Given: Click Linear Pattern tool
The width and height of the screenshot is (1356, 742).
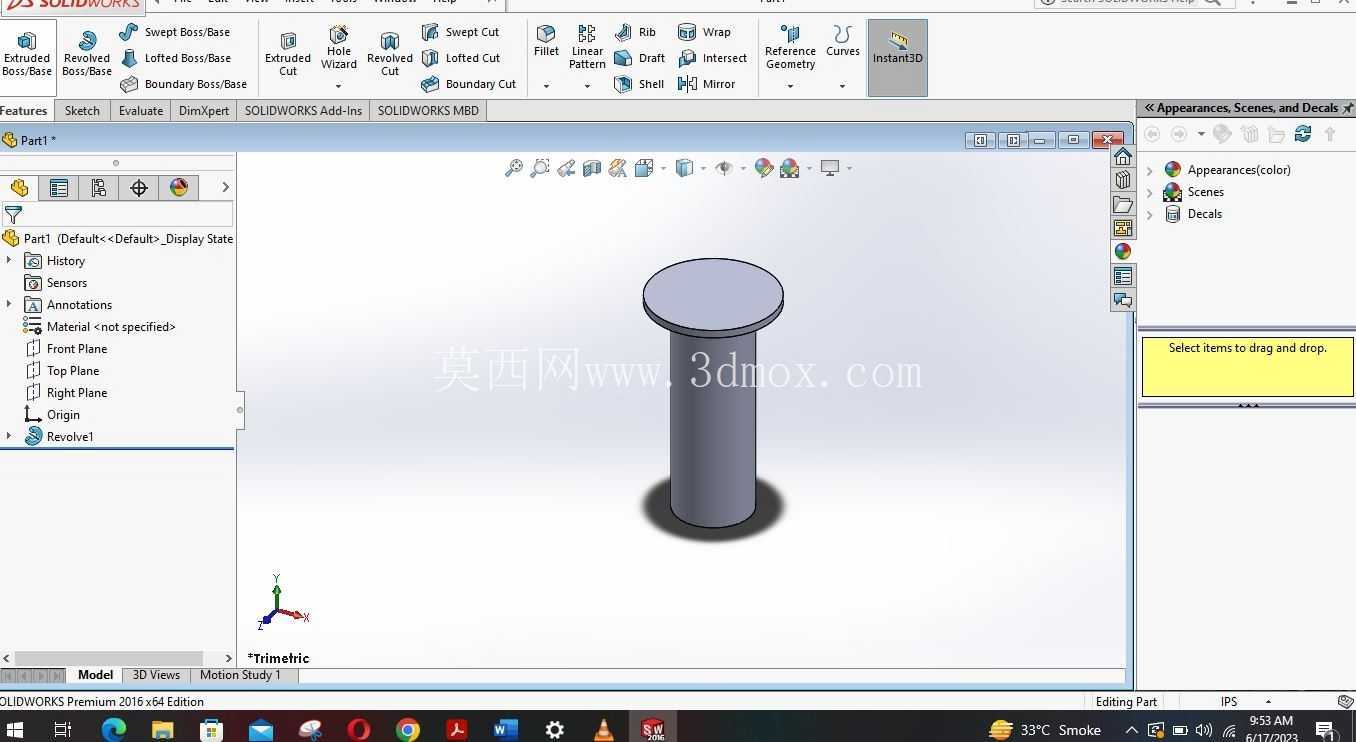Looking at the screenshot, I should tap(587, 47).
